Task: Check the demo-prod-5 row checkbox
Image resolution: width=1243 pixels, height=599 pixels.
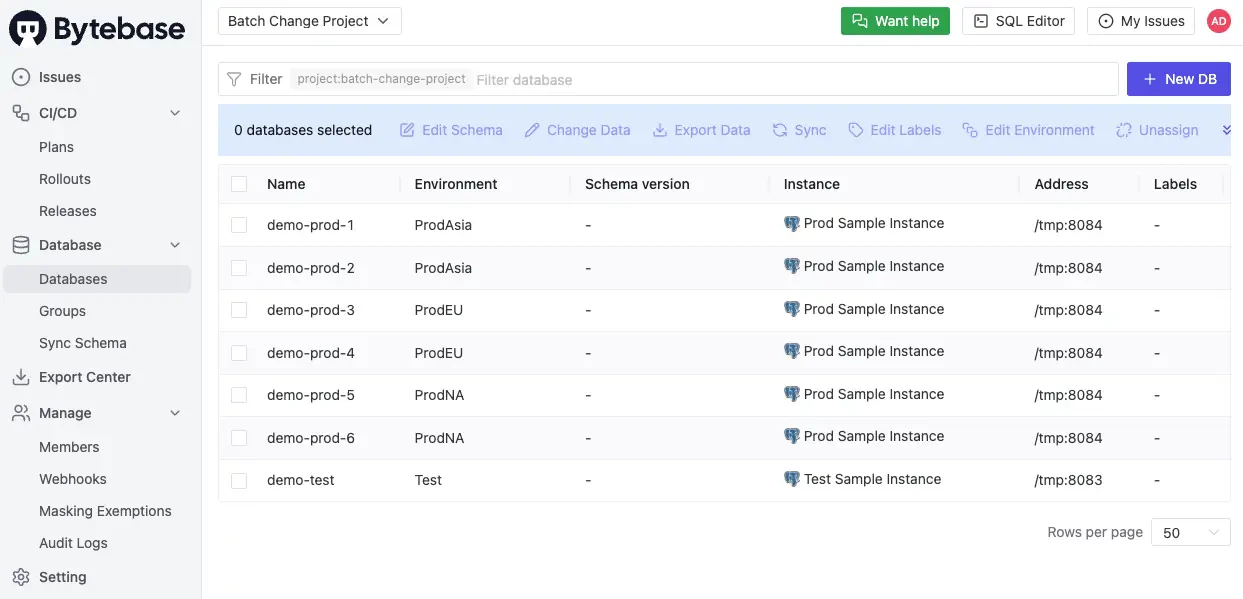Action: tap(239, 395)
